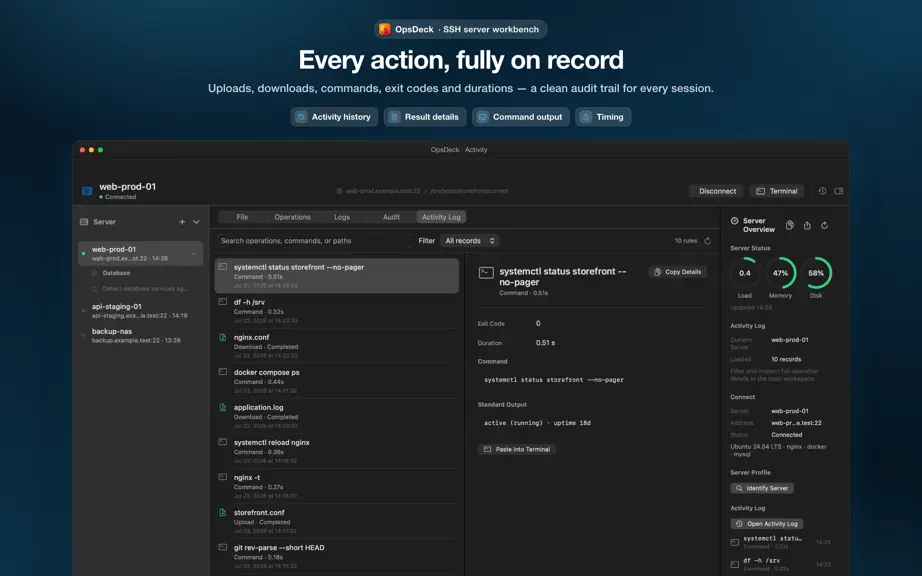
Task: Disconnect from web-prod-01
Action: [x=717, y=191]
